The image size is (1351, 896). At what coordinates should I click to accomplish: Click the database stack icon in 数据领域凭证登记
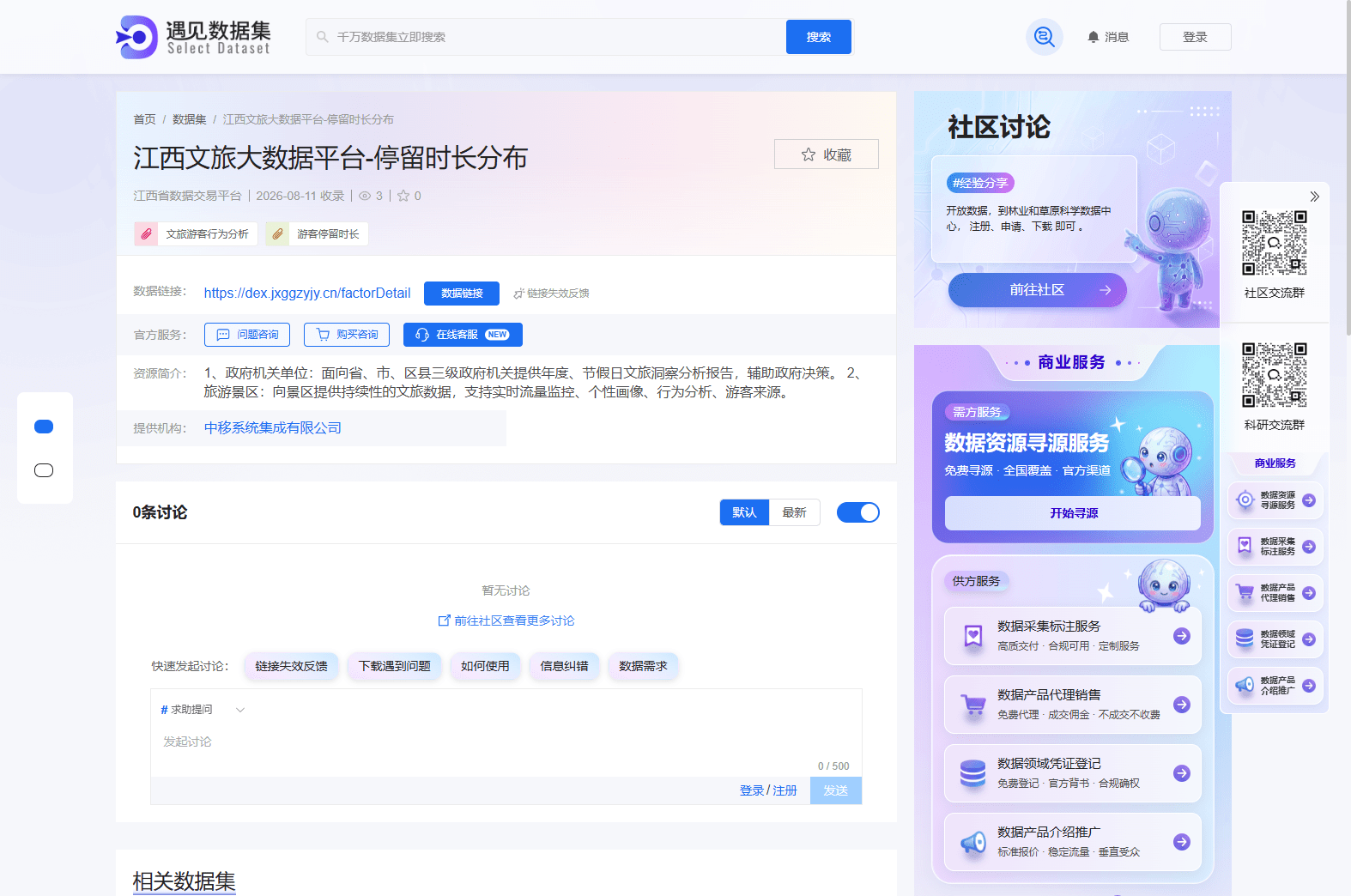973,773
